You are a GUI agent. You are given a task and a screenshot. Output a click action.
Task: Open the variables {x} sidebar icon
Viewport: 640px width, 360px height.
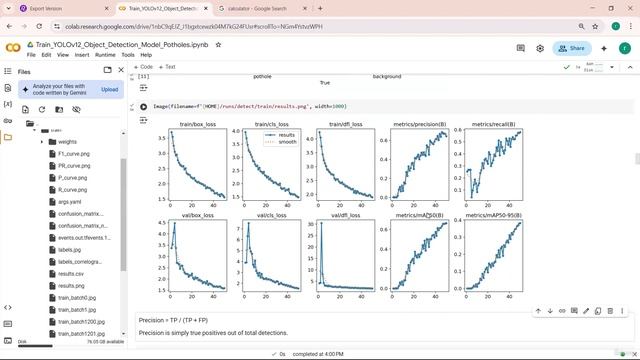click(8, 104)
